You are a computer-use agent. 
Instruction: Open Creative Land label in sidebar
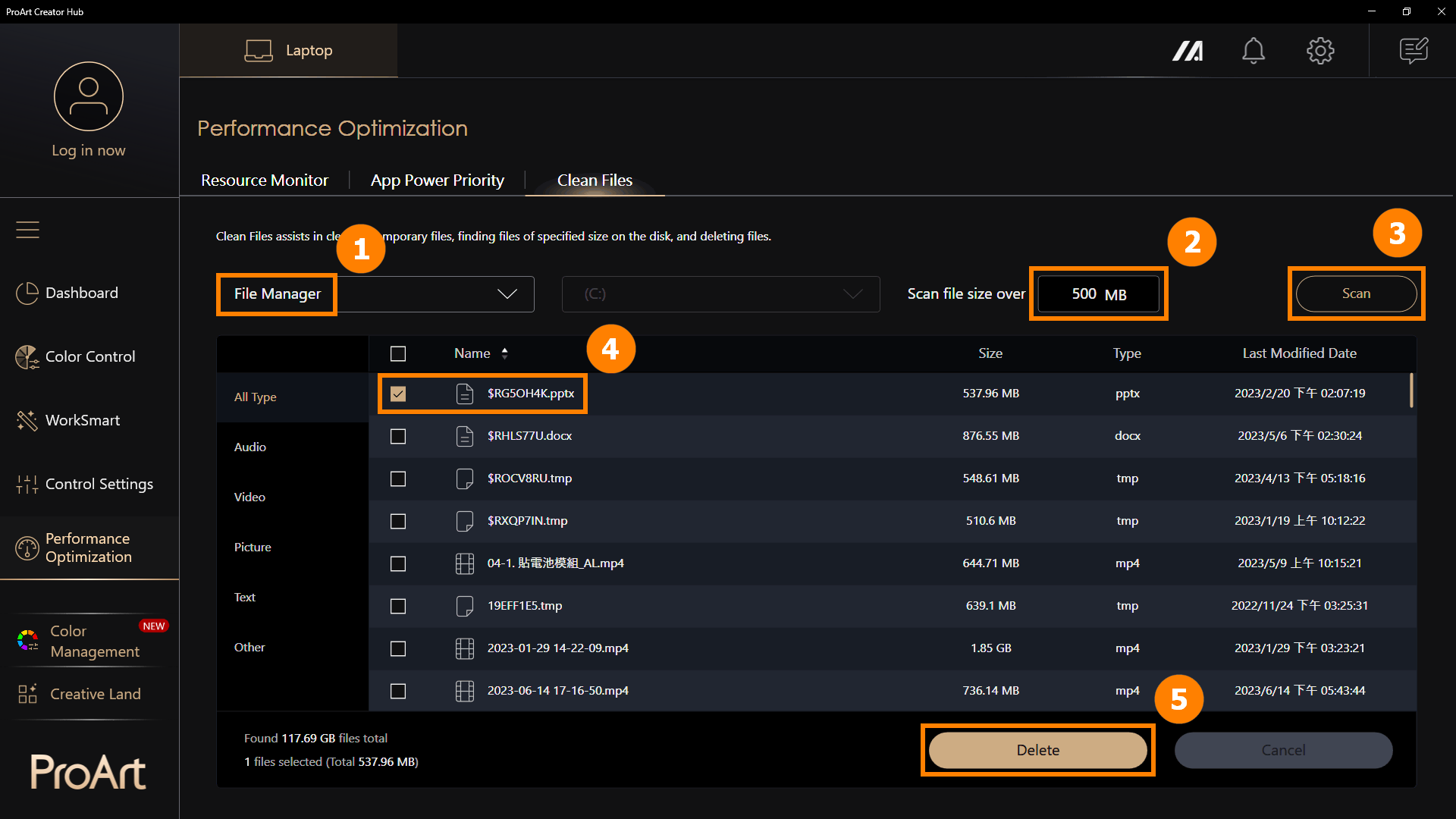point(96,694)
